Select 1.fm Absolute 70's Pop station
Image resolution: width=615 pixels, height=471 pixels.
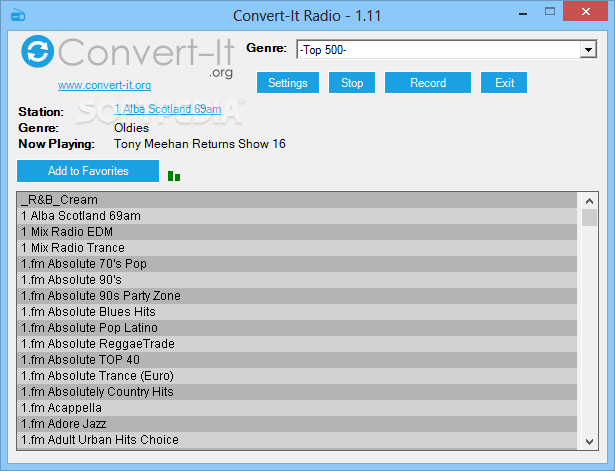pos(297,264)
